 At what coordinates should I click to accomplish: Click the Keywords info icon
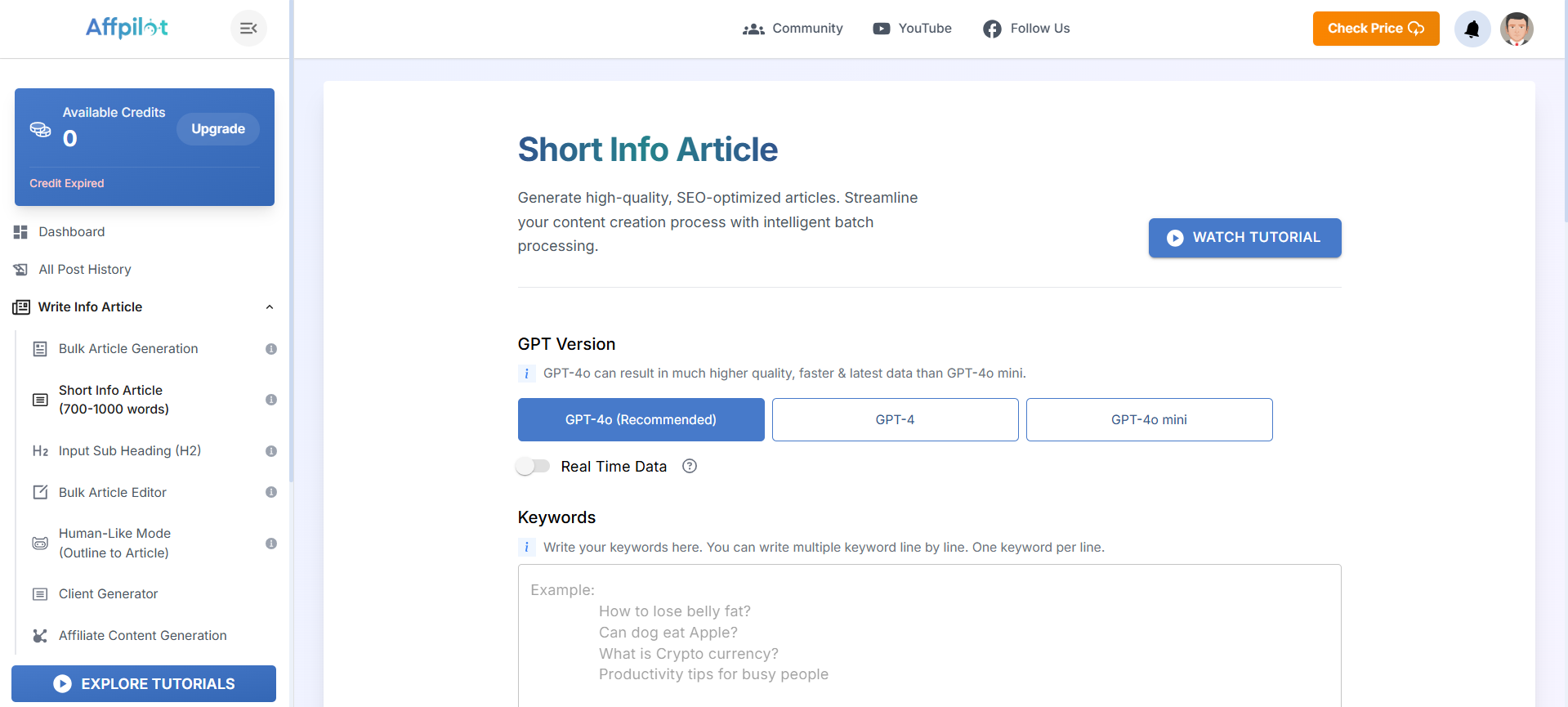click(526, 548)
